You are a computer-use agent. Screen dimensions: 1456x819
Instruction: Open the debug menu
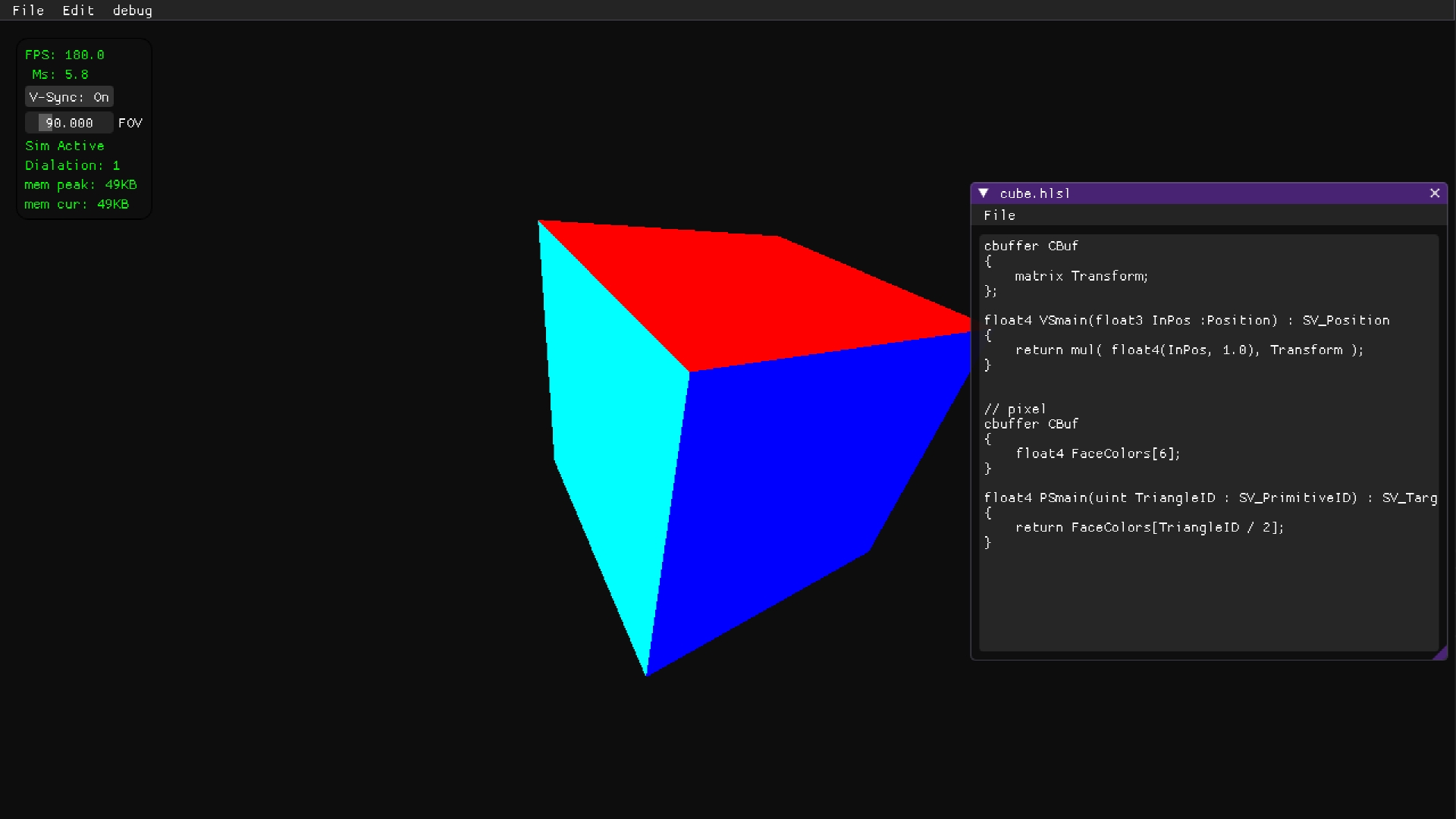point(133,11)
